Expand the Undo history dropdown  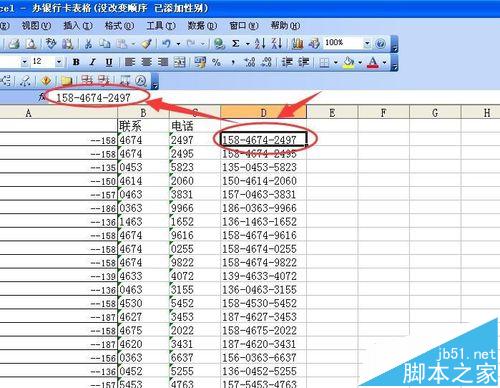(x=179, y=44)
